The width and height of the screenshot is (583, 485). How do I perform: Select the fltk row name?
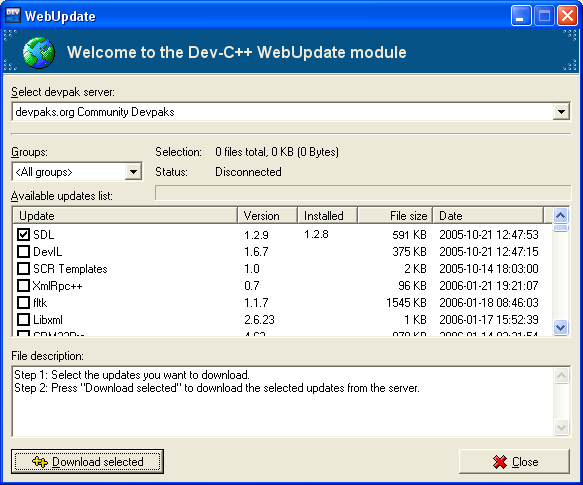tap(40, 303)
